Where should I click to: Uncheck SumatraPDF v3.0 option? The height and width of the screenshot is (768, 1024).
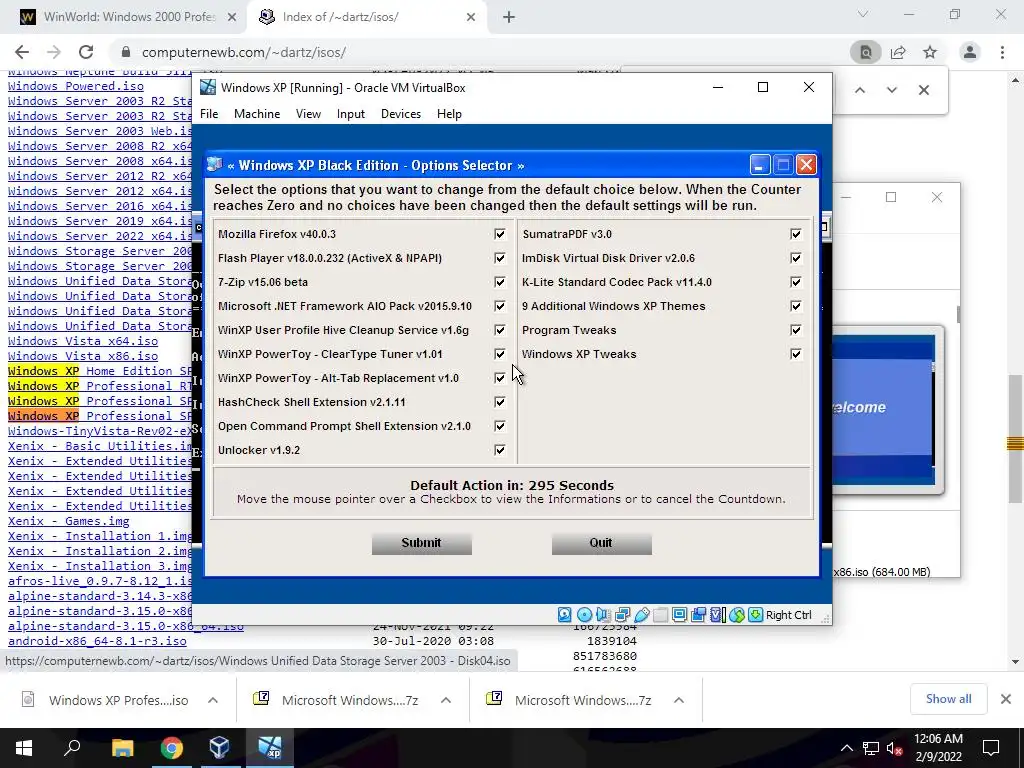(795, 234)
